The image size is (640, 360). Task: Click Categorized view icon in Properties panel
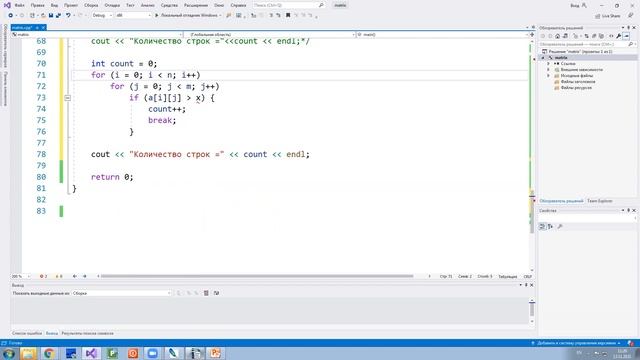coord(542,227)
